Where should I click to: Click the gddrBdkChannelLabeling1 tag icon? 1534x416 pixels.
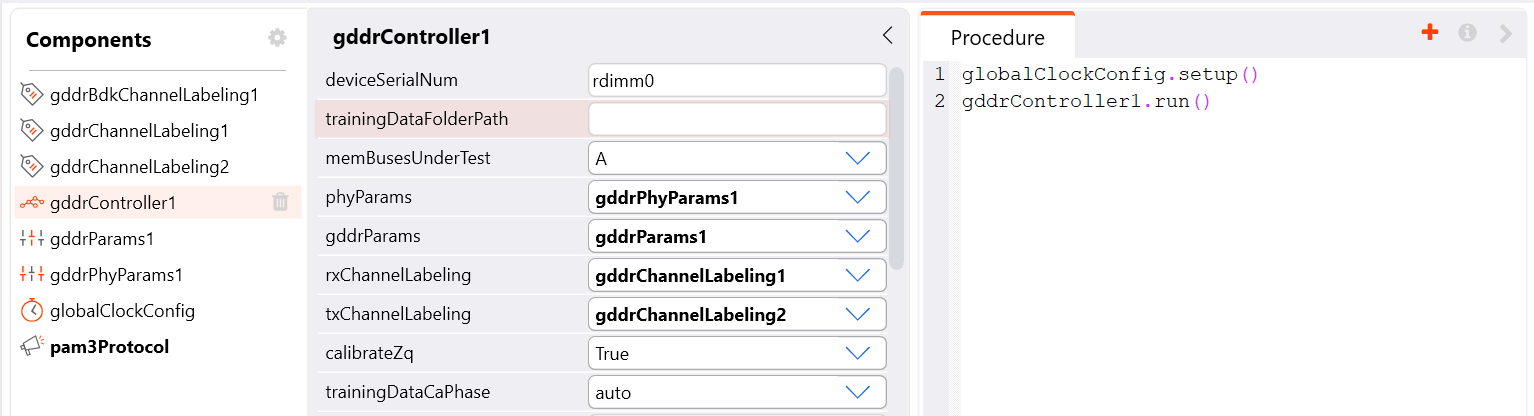pyautogui.click(x=32, y=95)
